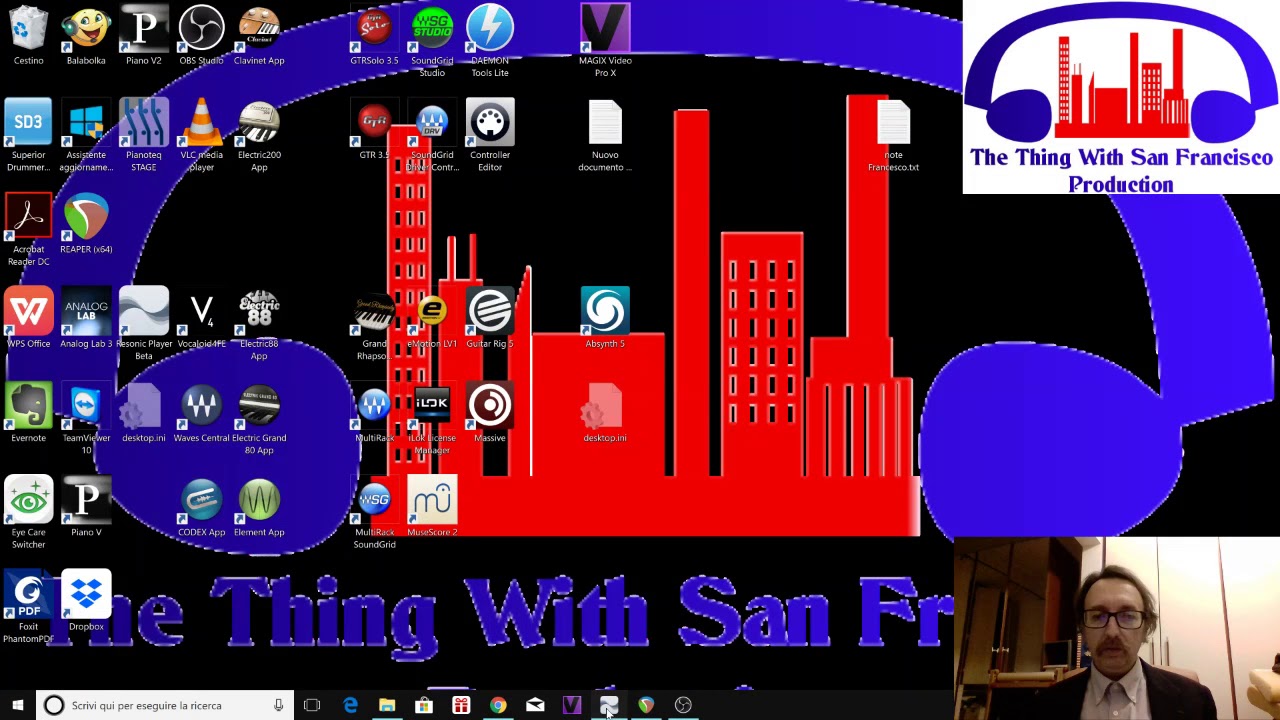Open OBS Studio from the taskbar
Image resolution: width=1280 pixels, height=720 pixels.
(x=683, y=705)
